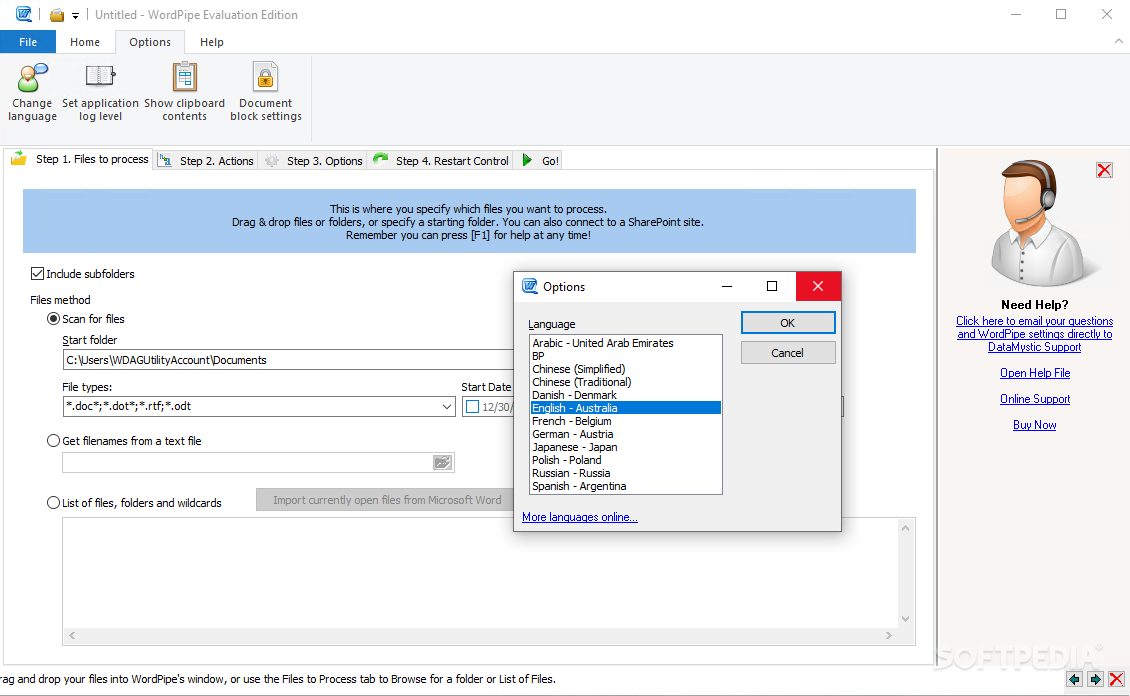
Task: Select Get filenames from a text file
Action: tap(53, 440)
